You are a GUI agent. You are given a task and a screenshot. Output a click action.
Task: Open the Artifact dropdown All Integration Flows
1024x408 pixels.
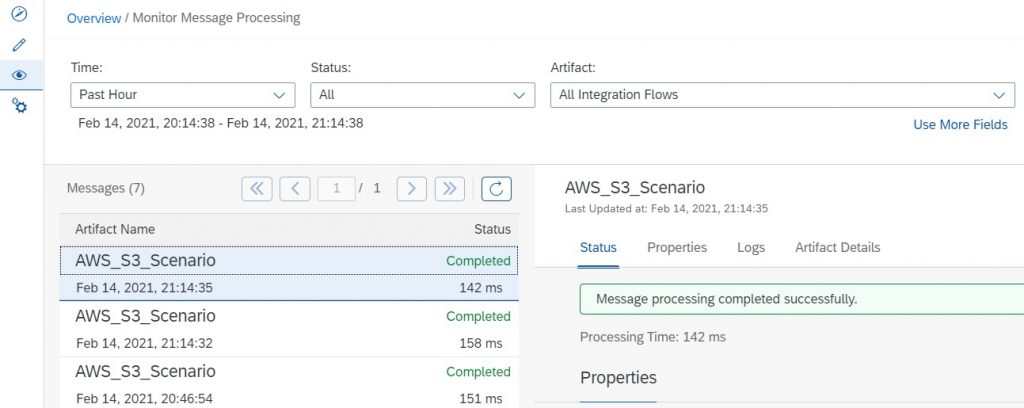click(782, 95)
